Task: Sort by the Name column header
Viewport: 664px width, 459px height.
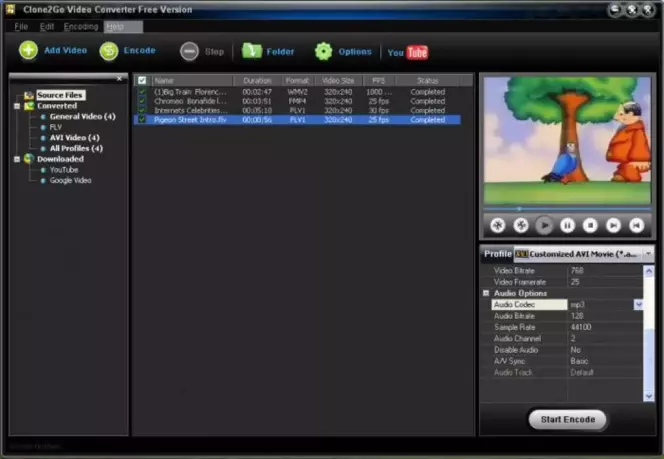Action: tap(192, 80)
